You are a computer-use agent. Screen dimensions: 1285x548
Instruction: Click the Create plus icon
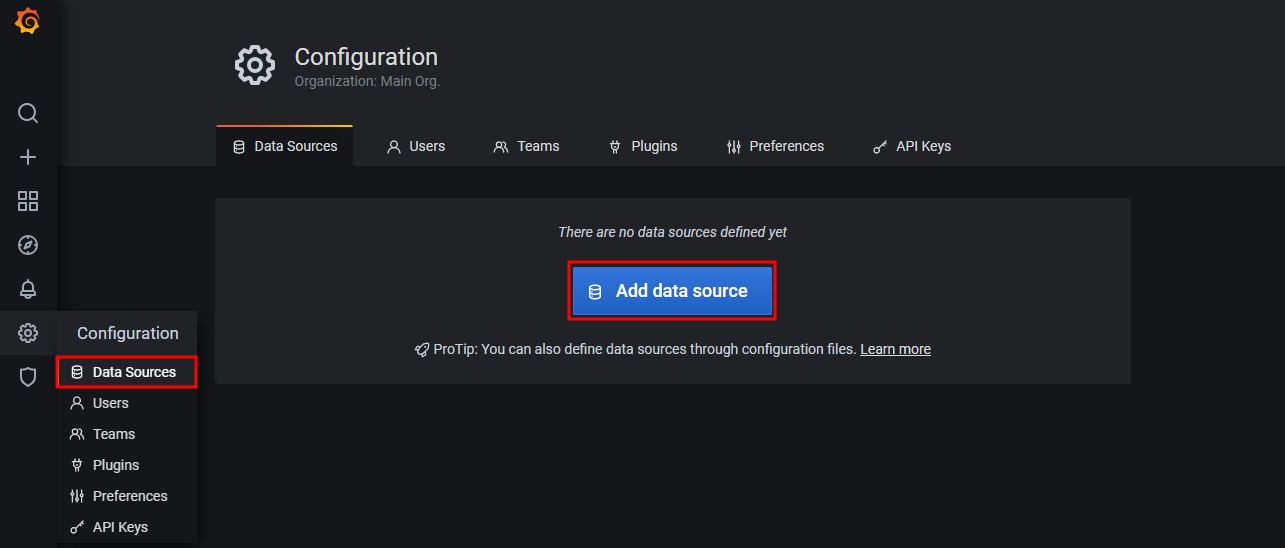28,157
